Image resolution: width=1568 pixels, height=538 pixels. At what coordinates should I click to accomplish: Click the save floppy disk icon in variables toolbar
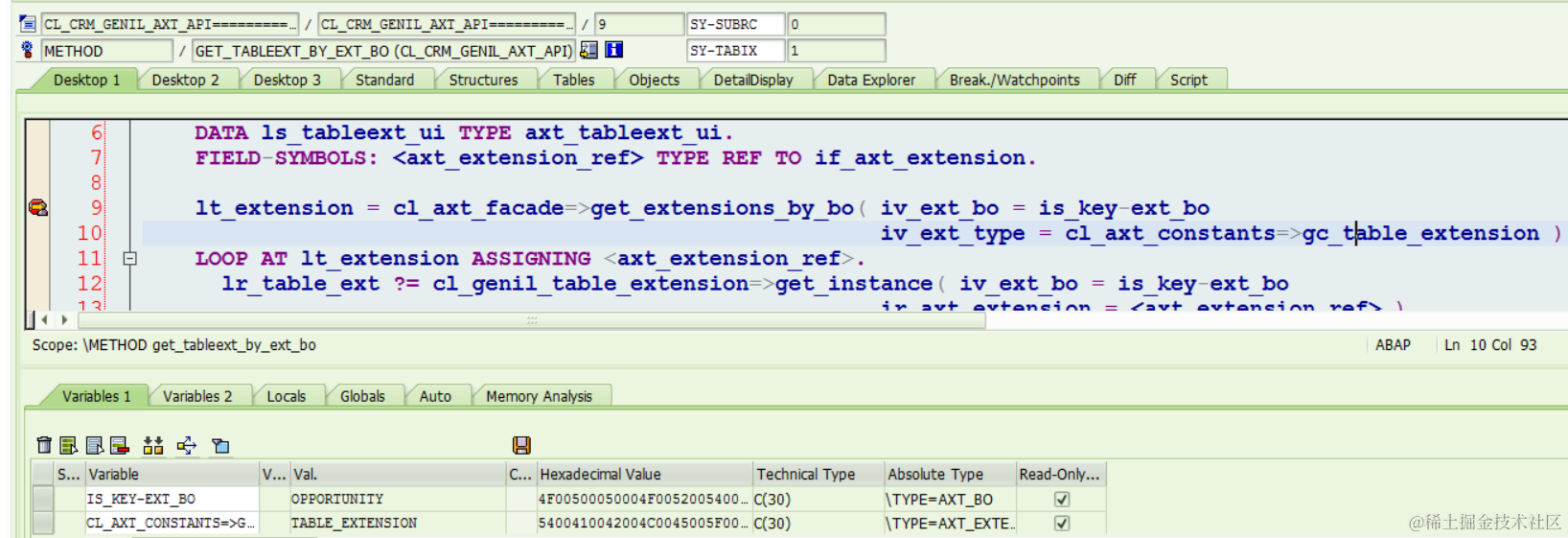[521, 445]
